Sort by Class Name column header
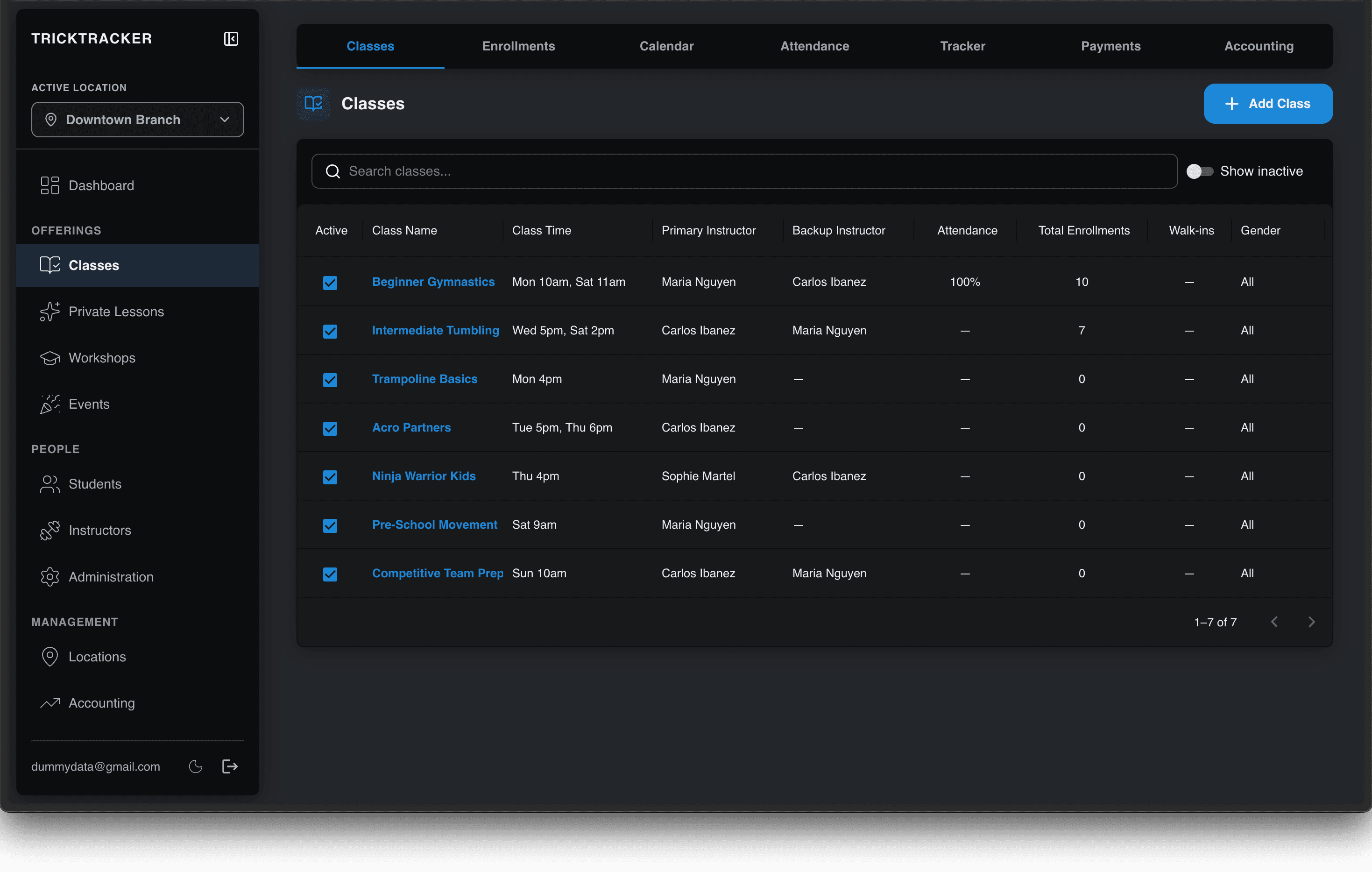1372x872 pixels. pos(404,230)
